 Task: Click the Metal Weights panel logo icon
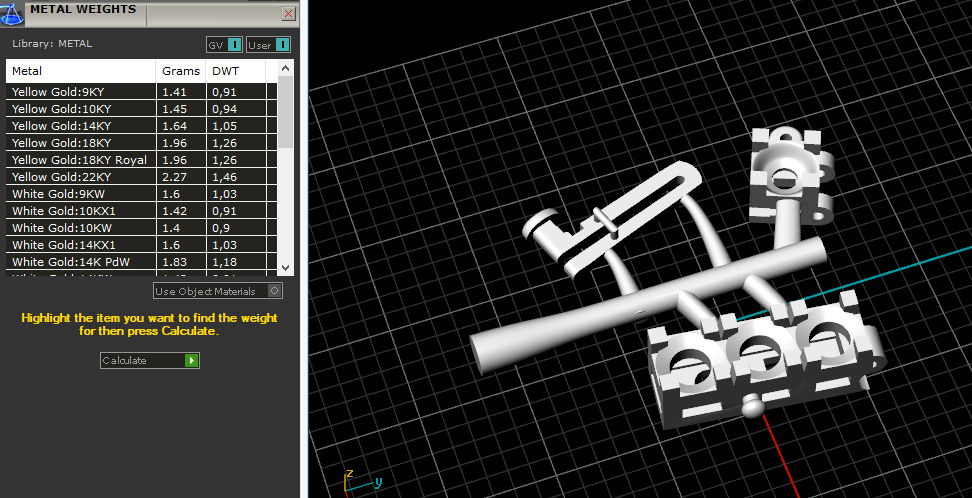point(11,12)
